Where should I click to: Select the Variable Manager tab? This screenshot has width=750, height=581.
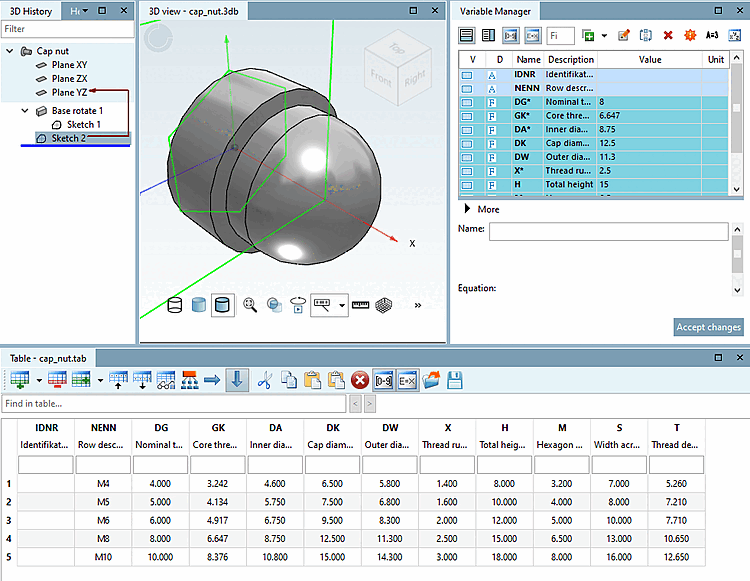tap(497, 11)
